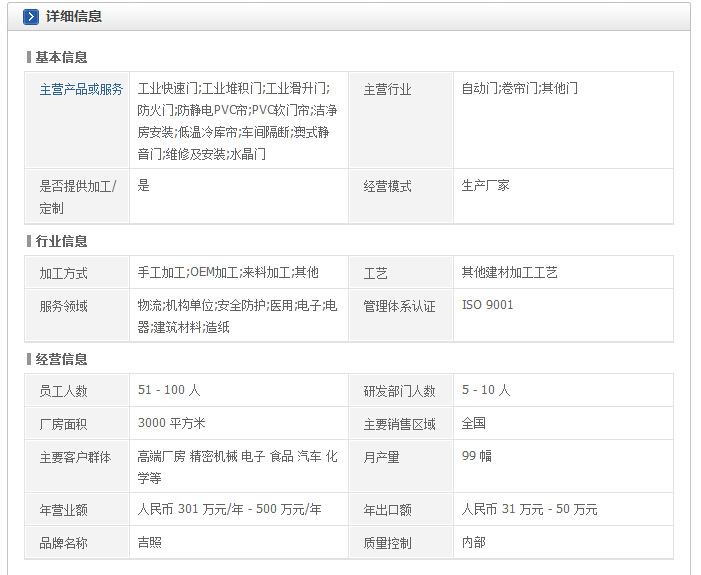The height and width of the screenshot is (575, 701).
Task: Select the 详细信息 header title
Action: point(74,17)
